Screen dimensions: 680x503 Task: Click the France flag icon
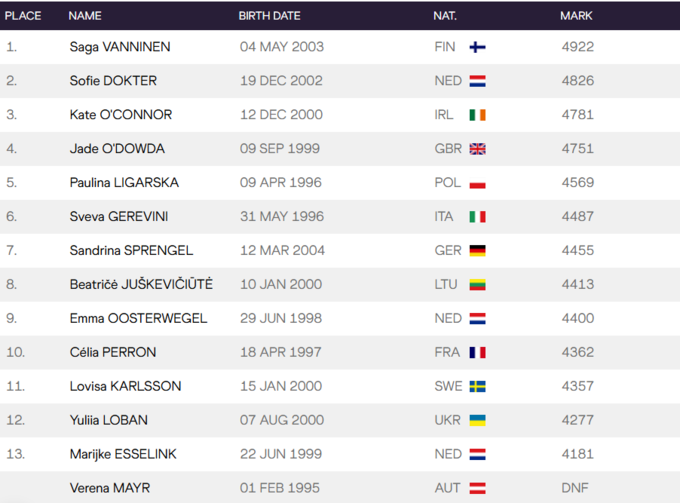click(x=478, y=353)
